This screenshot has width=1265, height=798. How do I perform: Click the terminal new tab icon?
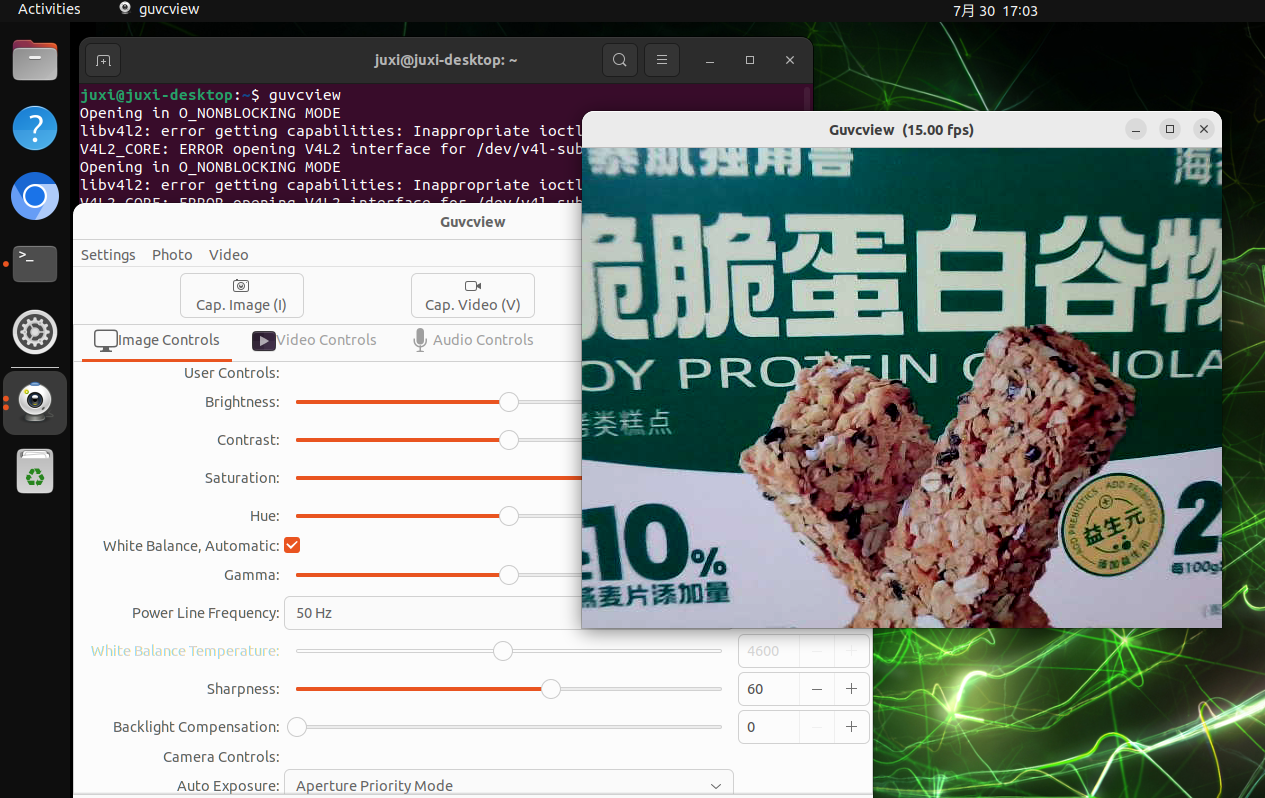[103, 60]
